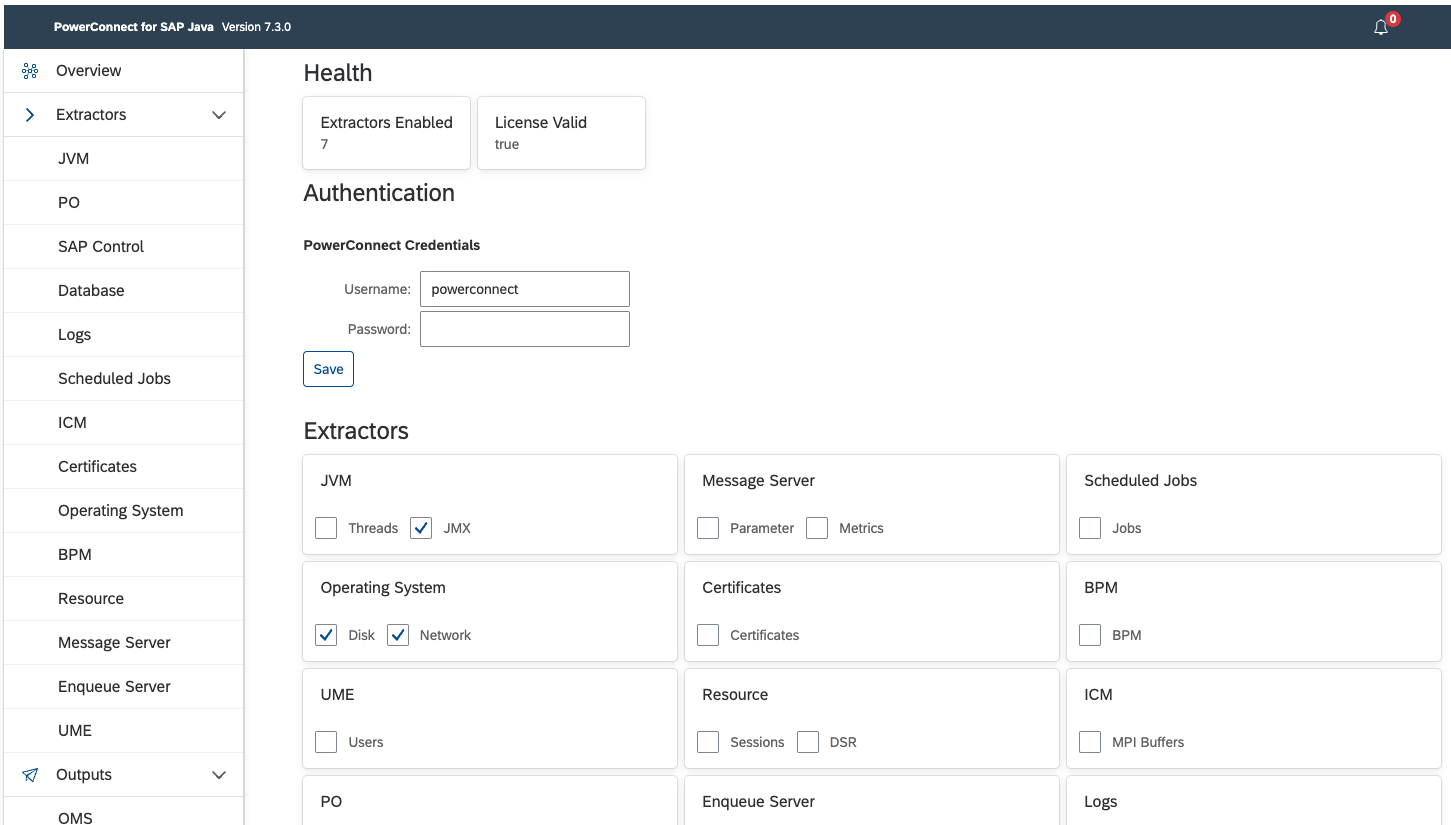Tick the Scheduled Jobs checkbox labeled Jobs
This screenshot has height=825, width=1451.
click(1090, 528)
